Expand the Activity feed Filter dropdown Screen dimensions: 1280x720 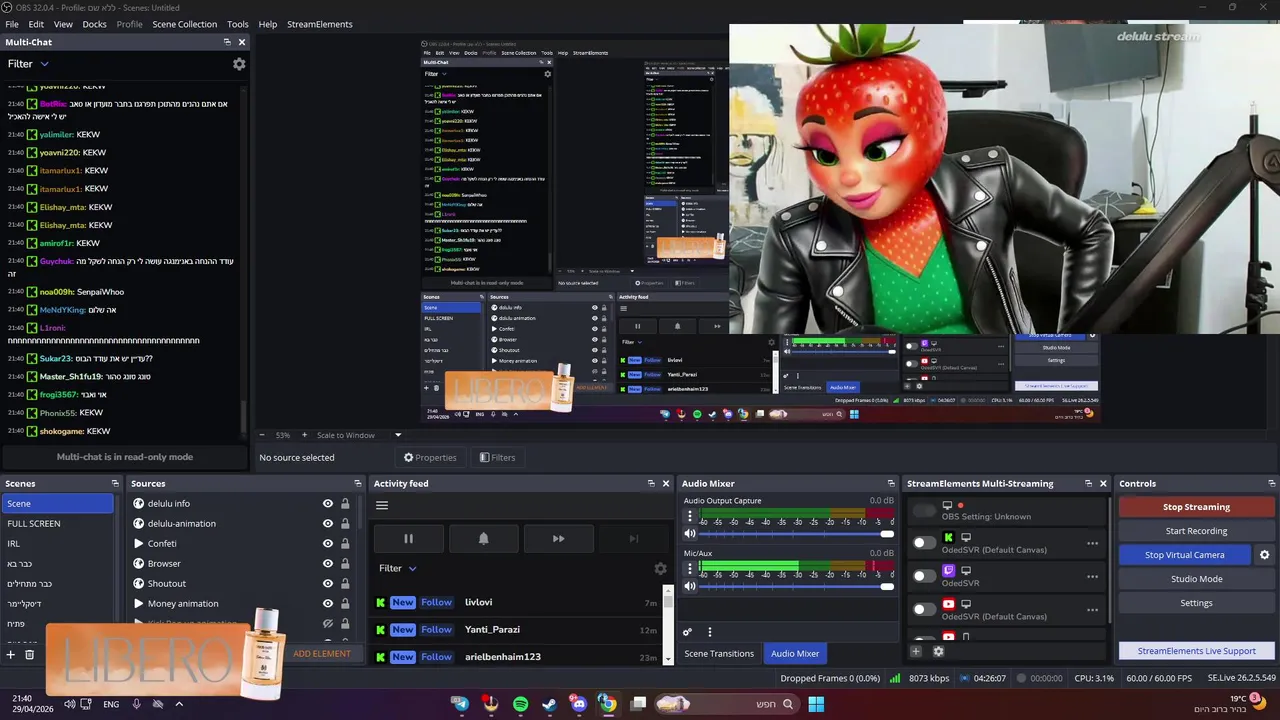tap(397, 568)
